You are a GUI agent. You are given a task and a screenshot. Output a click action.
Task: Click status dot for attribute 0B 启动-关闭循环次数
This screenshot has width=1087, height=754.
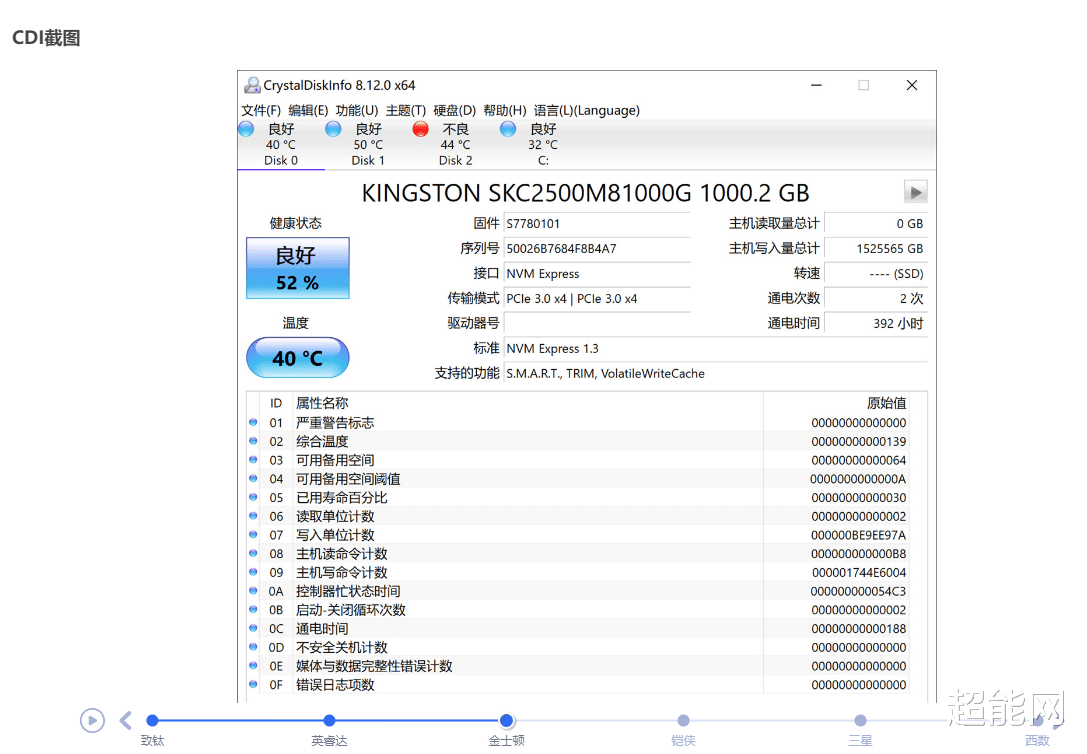click(x=253, y=609)
